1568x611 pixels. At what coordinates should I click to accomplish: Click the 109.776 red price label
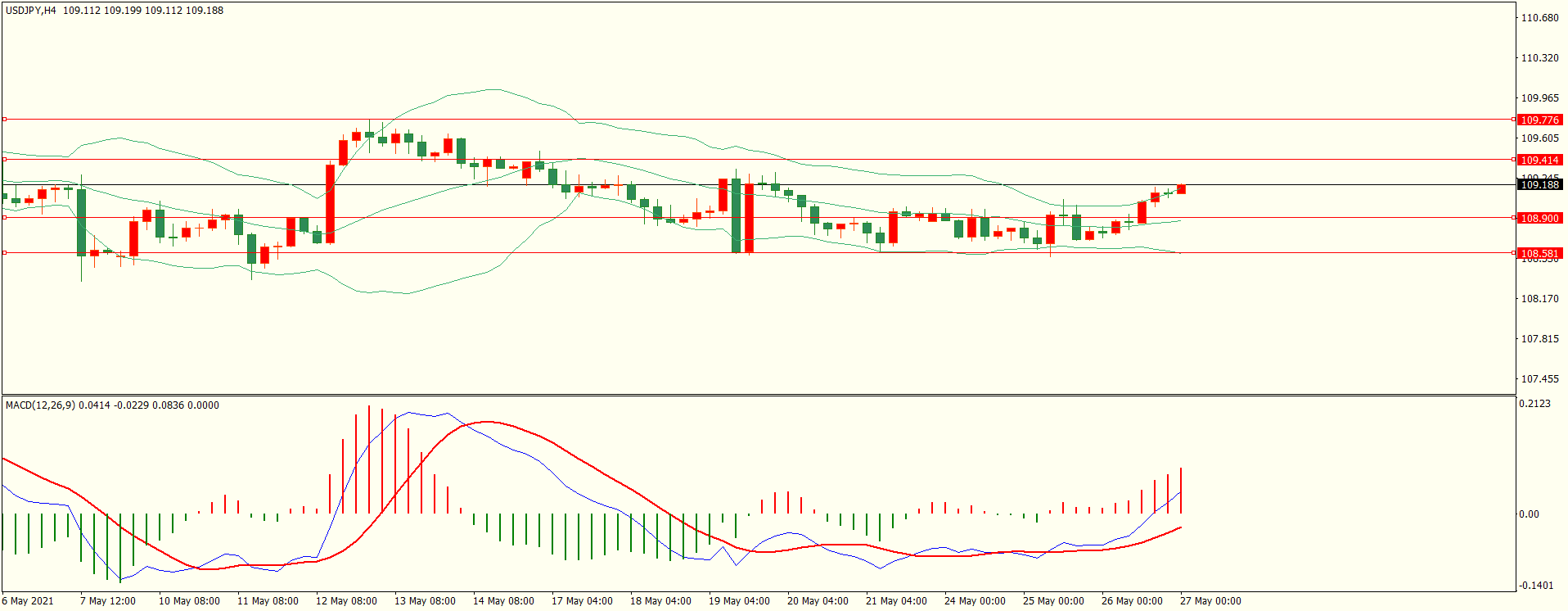(x=1539, y=120)
